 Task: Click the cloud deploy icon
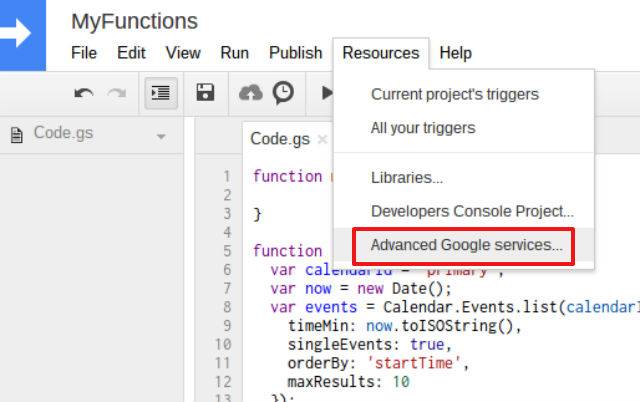(251, 93)
